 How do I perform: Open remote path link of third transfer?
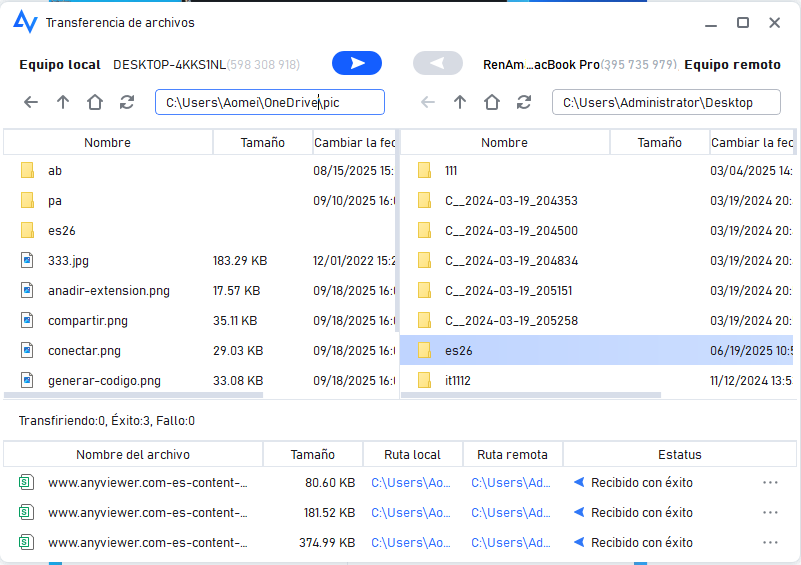pyautogui.click(x=510, y=543)
